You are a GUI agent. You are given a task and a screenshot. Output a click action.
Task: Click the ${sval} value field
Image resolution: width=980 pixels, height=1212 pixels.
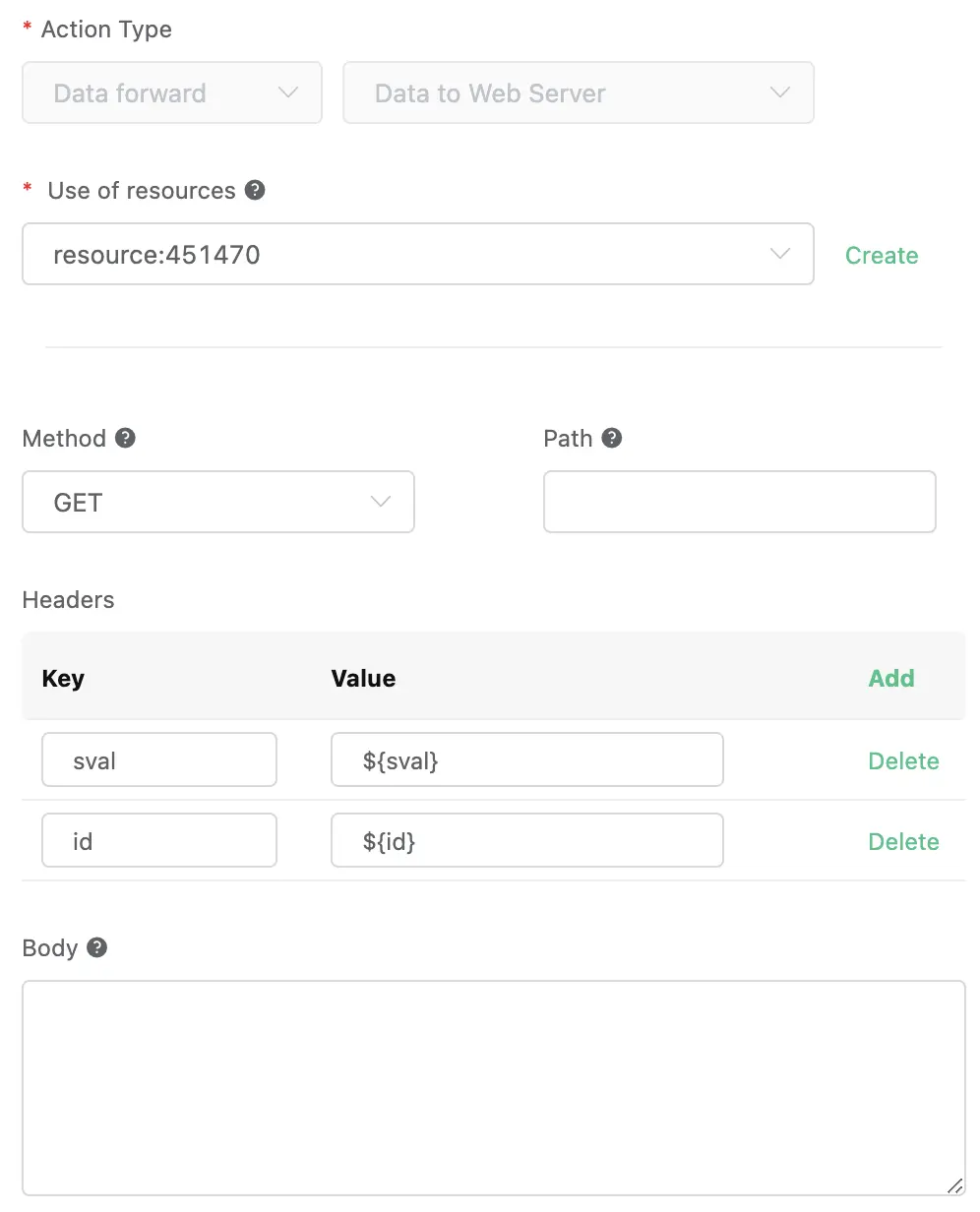[x=526, y=760]
